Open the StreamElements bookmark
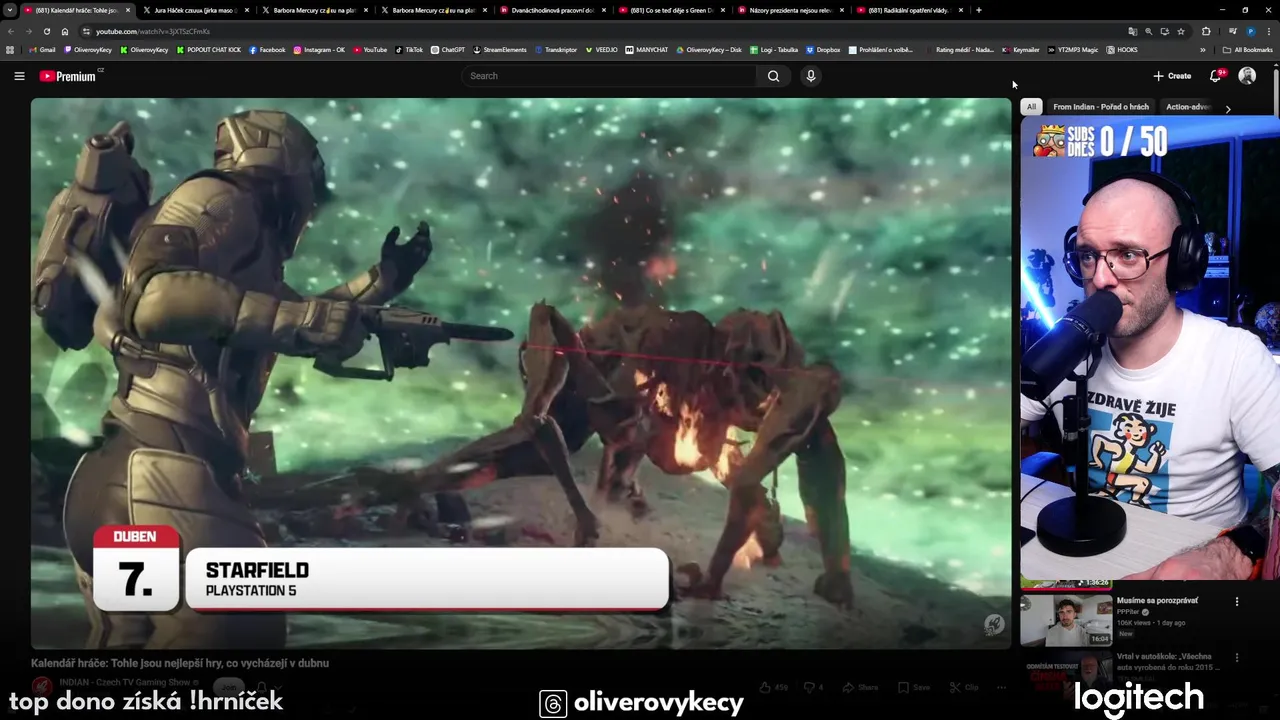The image size is (1280, 720). (500, 50)
